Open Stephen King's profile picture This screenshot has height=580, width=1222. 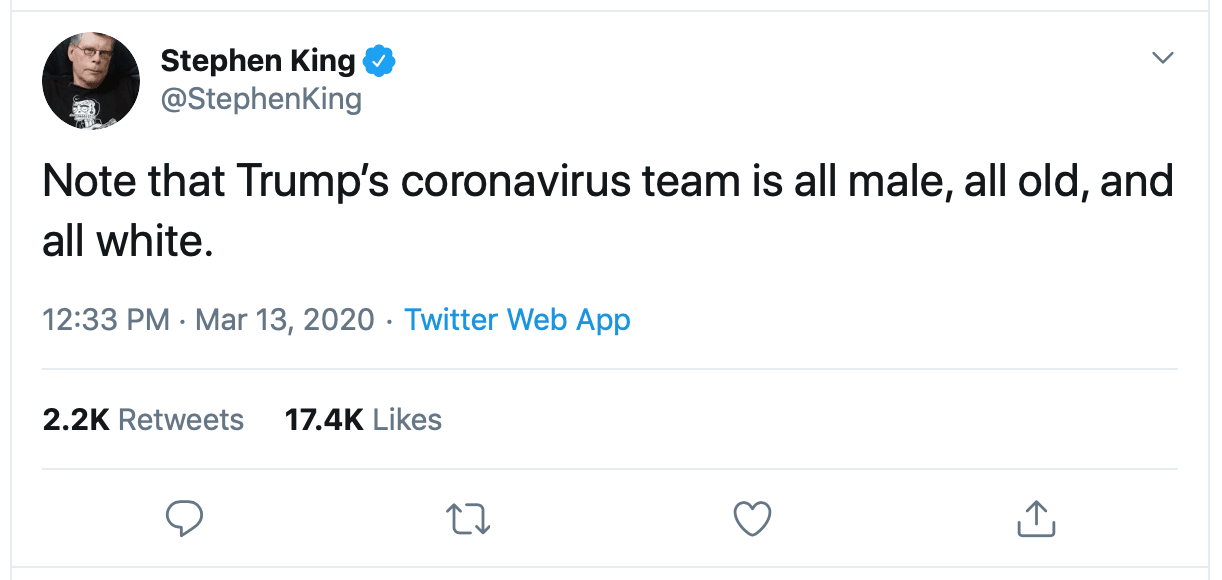90,80
